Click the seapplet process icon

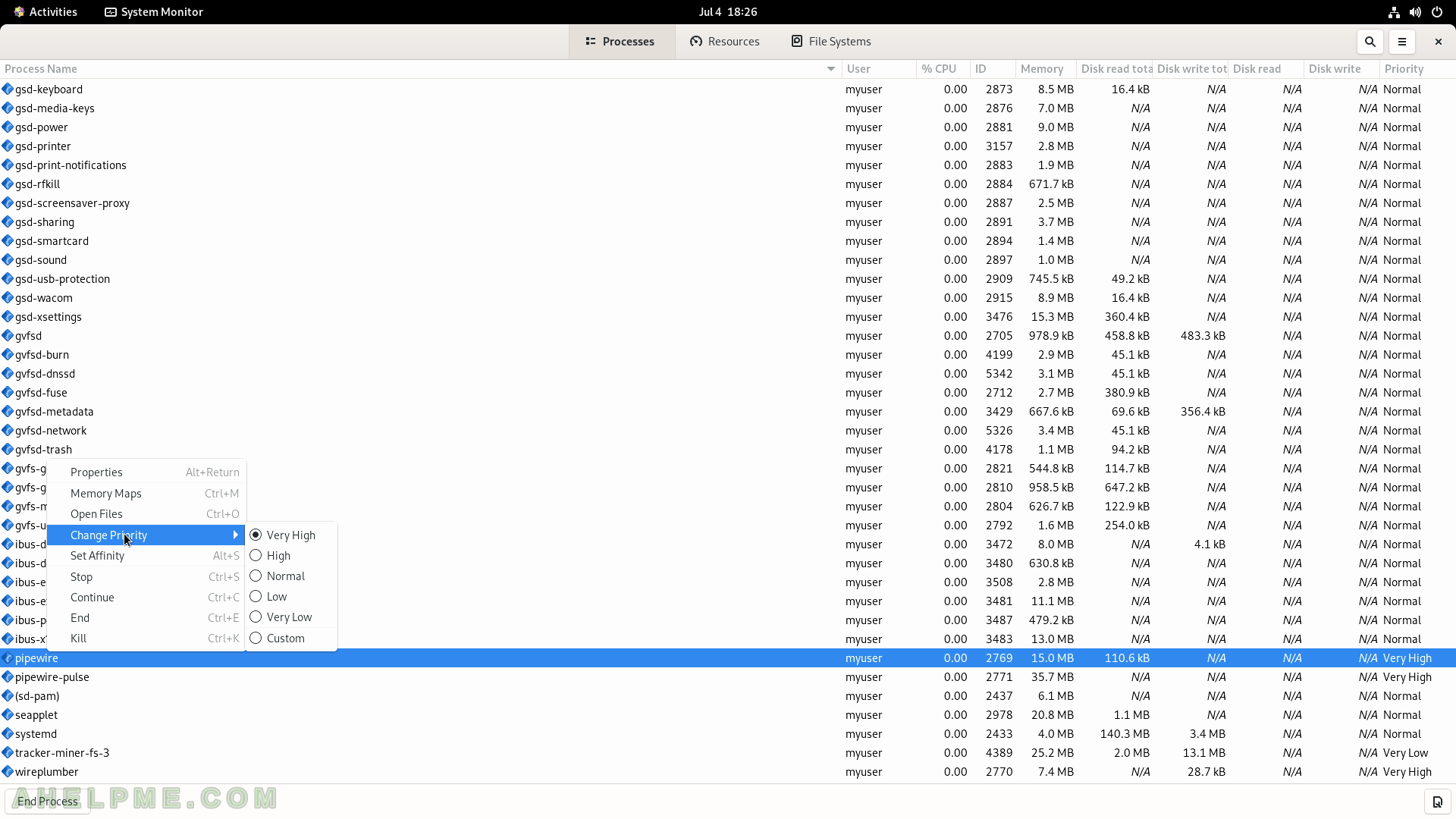pyautogui.click(x=8, y=714)
